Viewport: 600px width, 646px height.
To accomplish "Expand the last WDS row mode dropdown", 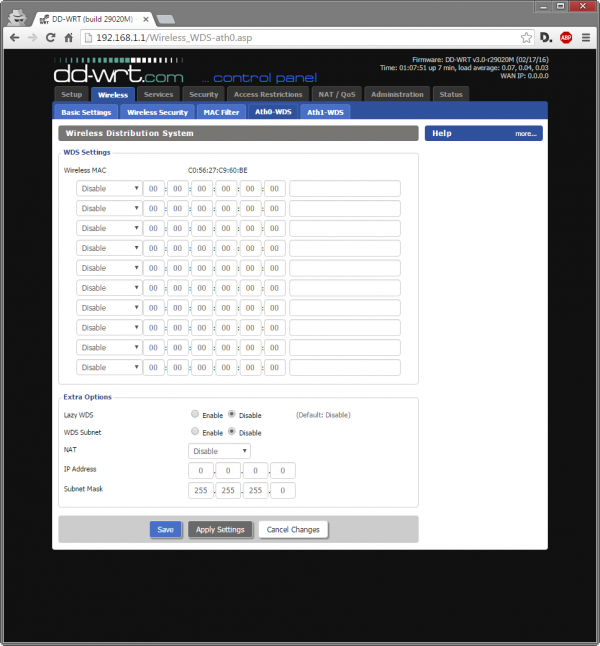I will pyautogui.click(x=109, y=367).
